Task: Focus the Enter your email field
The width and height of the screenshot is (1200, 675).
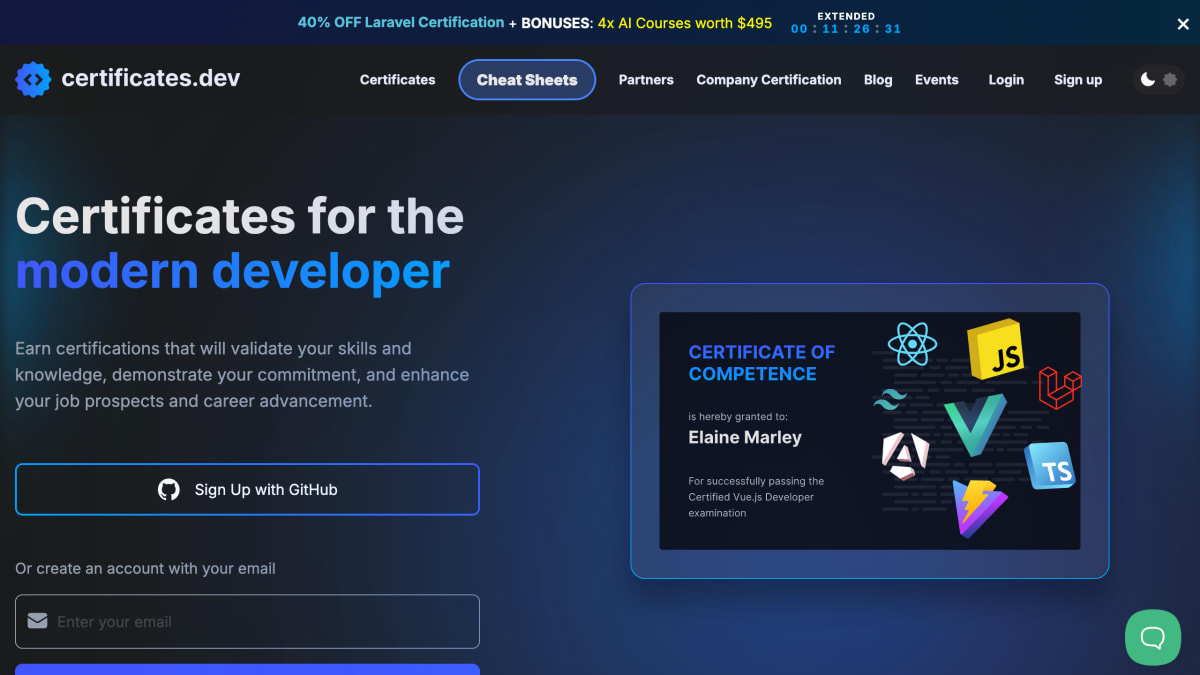Action: click(247, 621)
